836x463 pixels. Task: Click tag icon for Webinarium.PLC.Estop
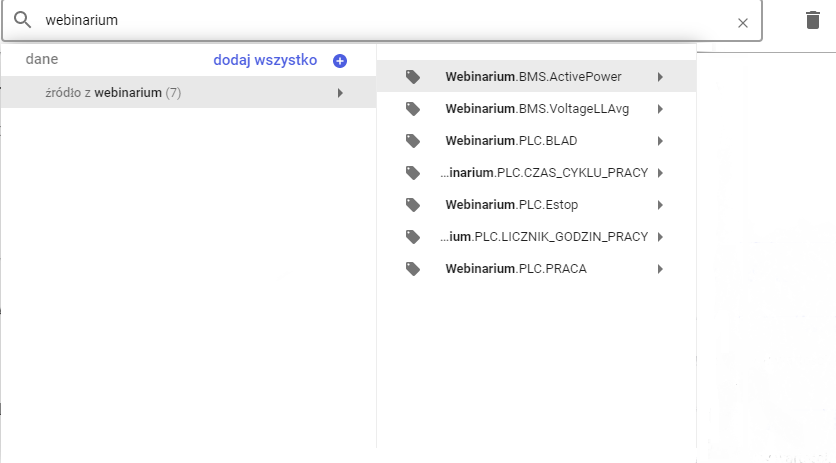tap(413, 205)
